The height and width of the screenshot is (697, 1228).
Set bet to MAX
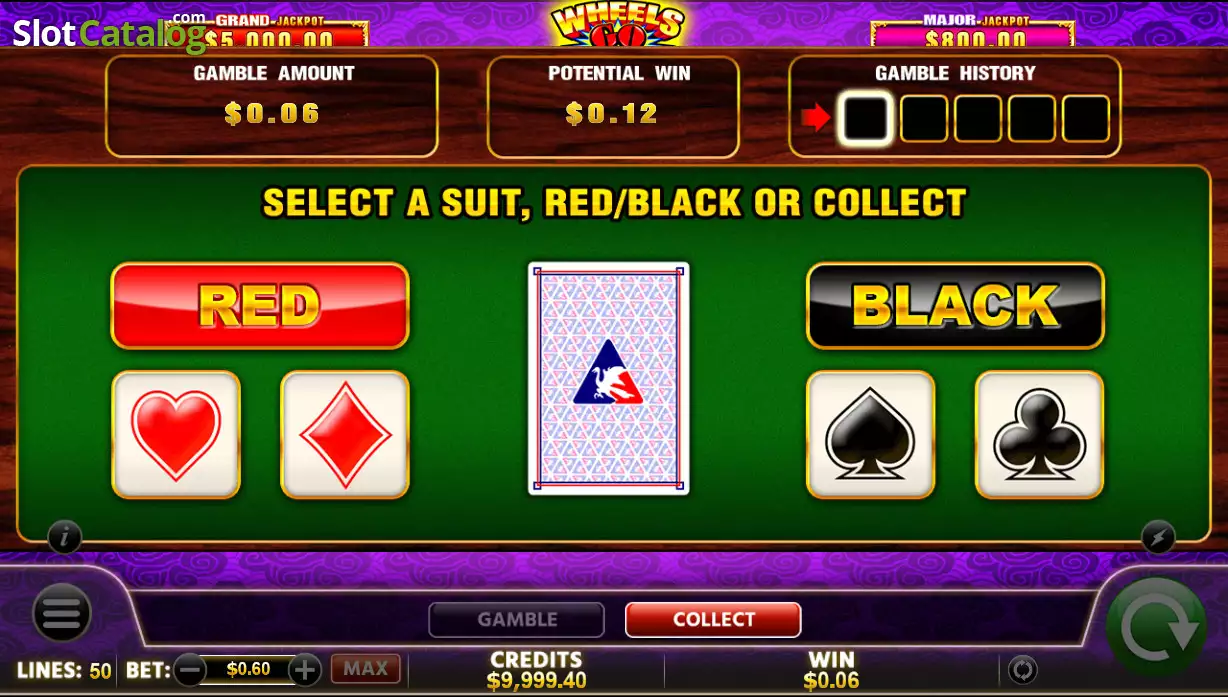(366, 668)
